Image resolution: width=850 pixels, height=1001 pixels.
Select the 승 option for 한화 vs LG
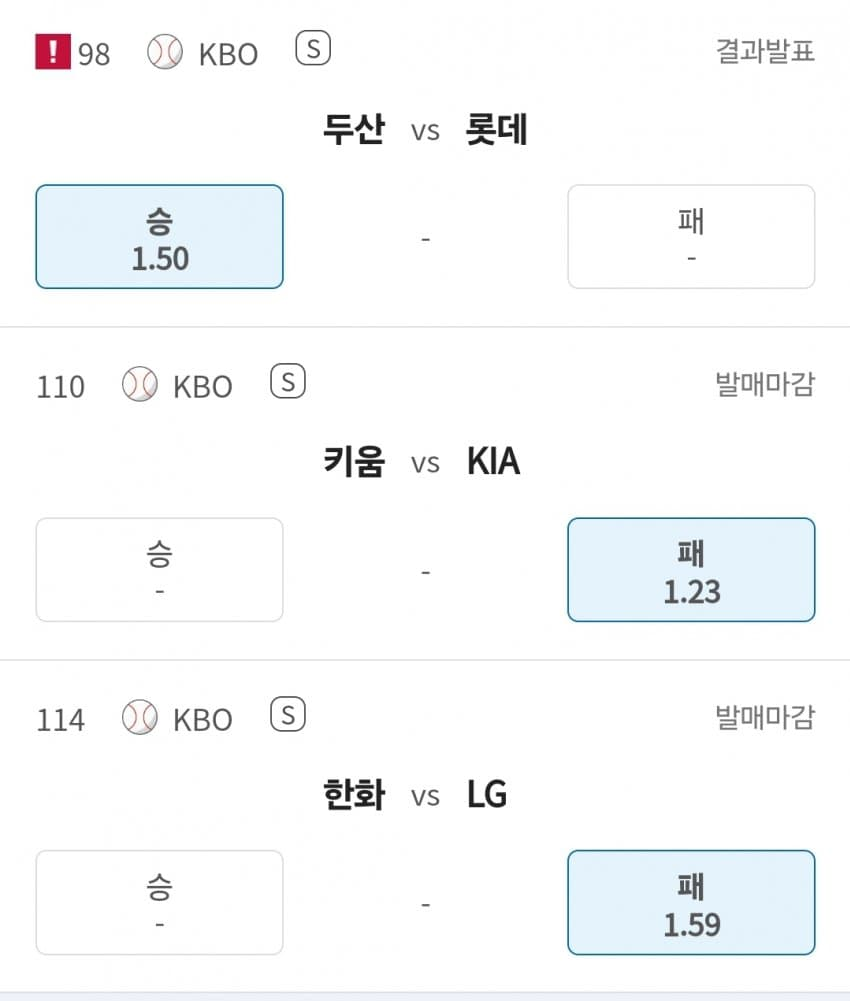pos(159,903)
